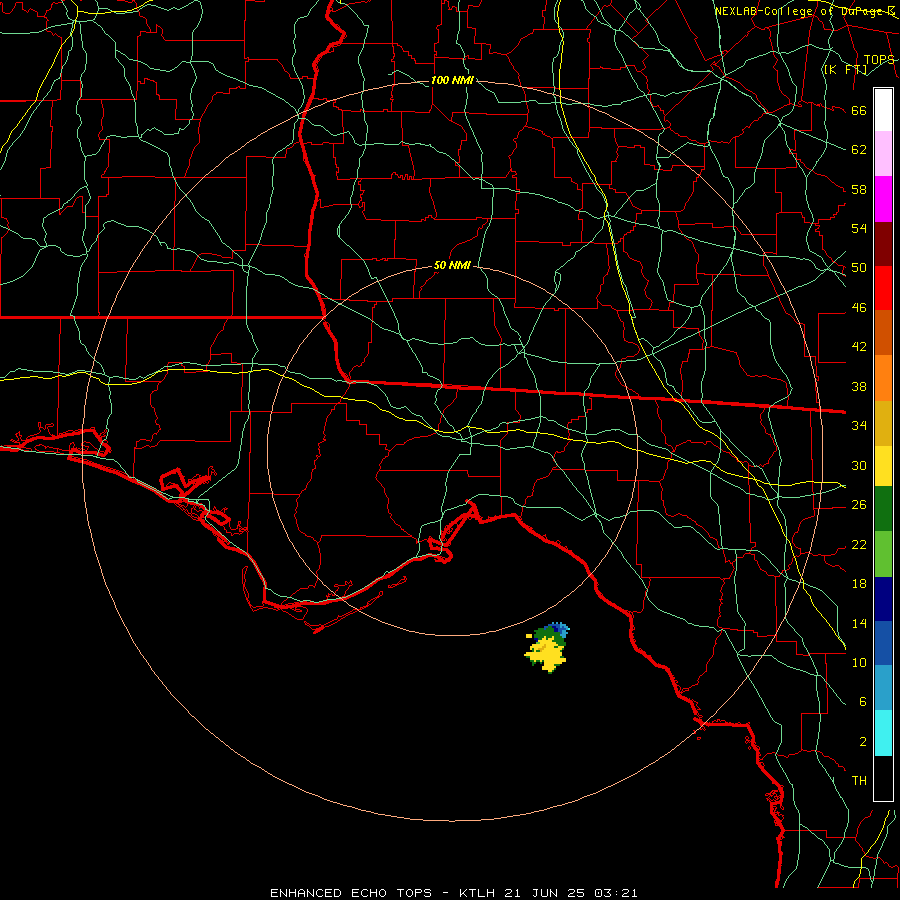The height and width of the screenshot is (900, 900).
Task: Click the 'TOPS' legend title
Action: [879, 60]
